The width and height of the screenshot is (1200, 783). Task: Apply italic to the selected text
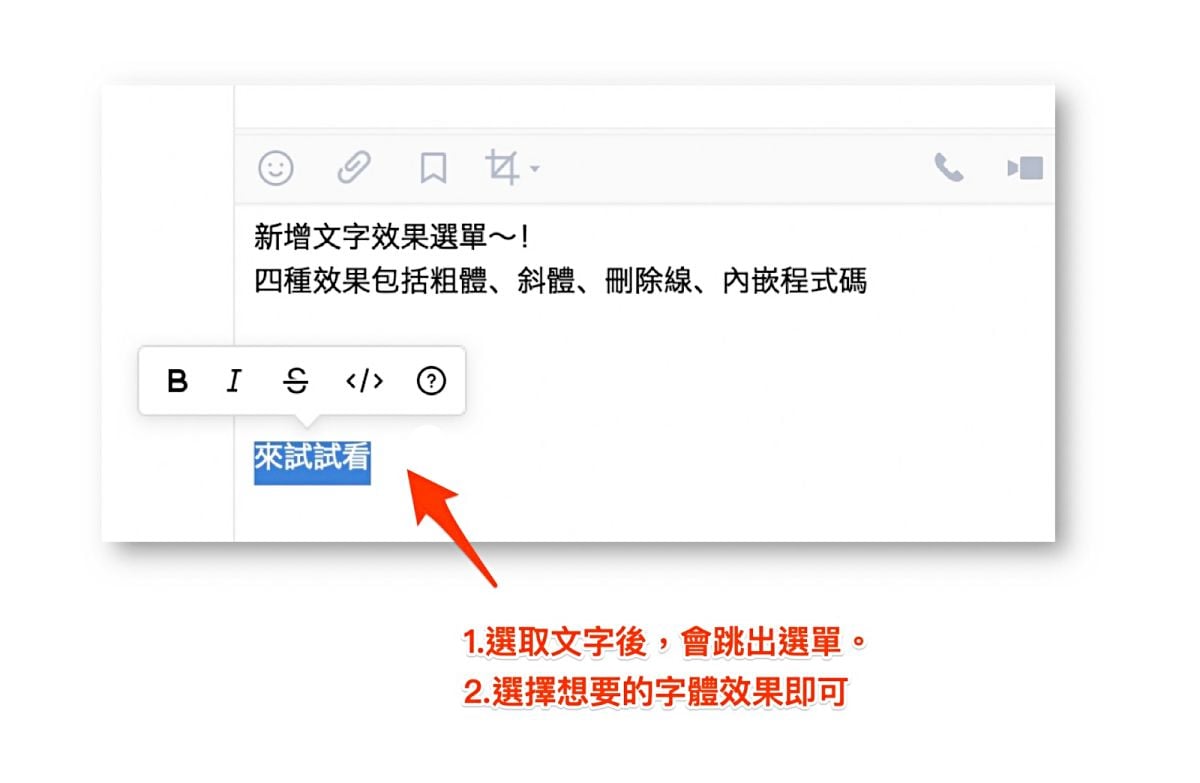(x=234, y=381)
